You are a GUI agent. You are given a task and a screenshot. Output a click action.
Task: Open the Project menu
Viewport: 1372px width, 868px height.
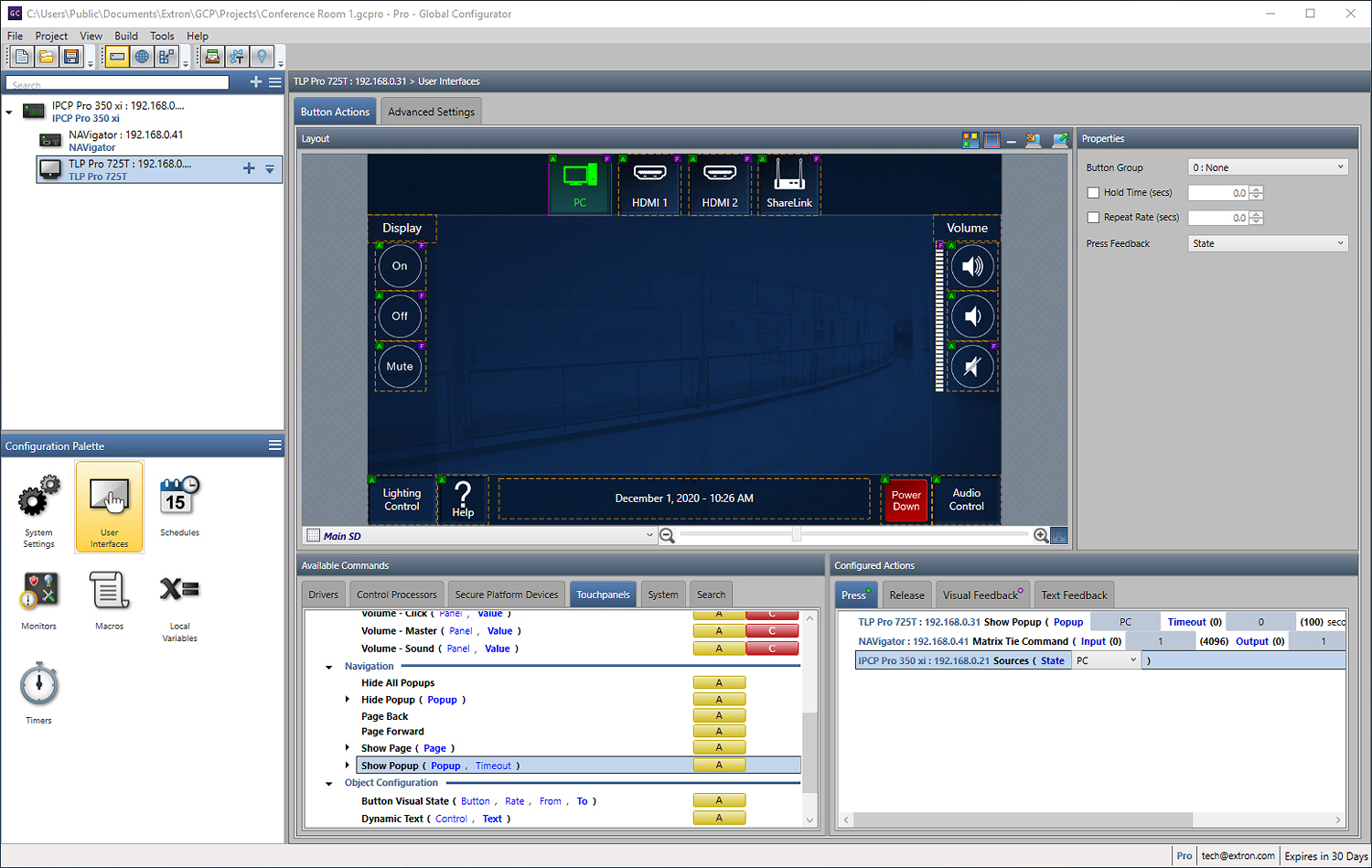click(x=51, y=36)
